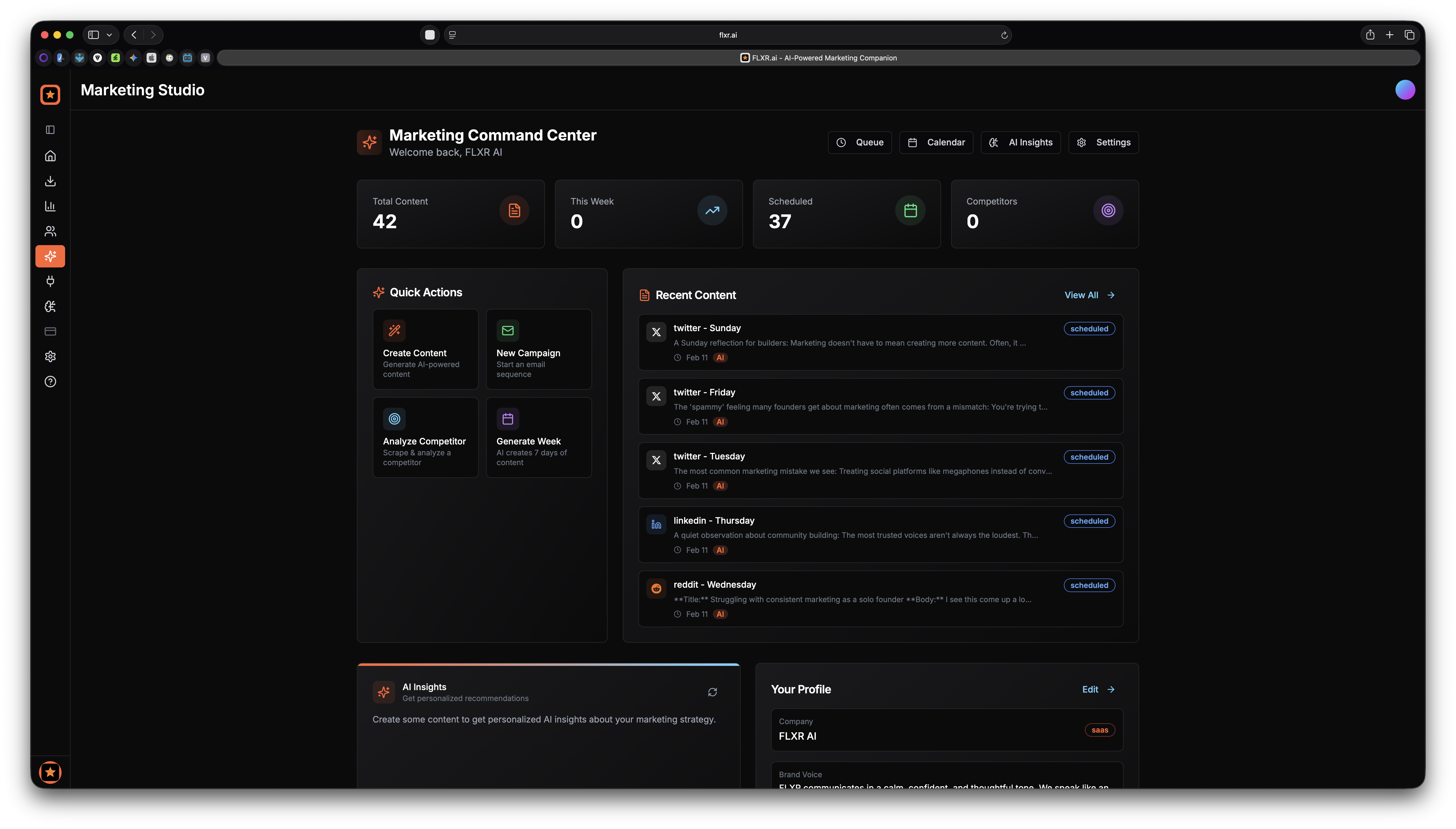1456x829 pixels.
Task: Click the Reddit icon on reddit - Wednesday row
Action: [656, 589]
